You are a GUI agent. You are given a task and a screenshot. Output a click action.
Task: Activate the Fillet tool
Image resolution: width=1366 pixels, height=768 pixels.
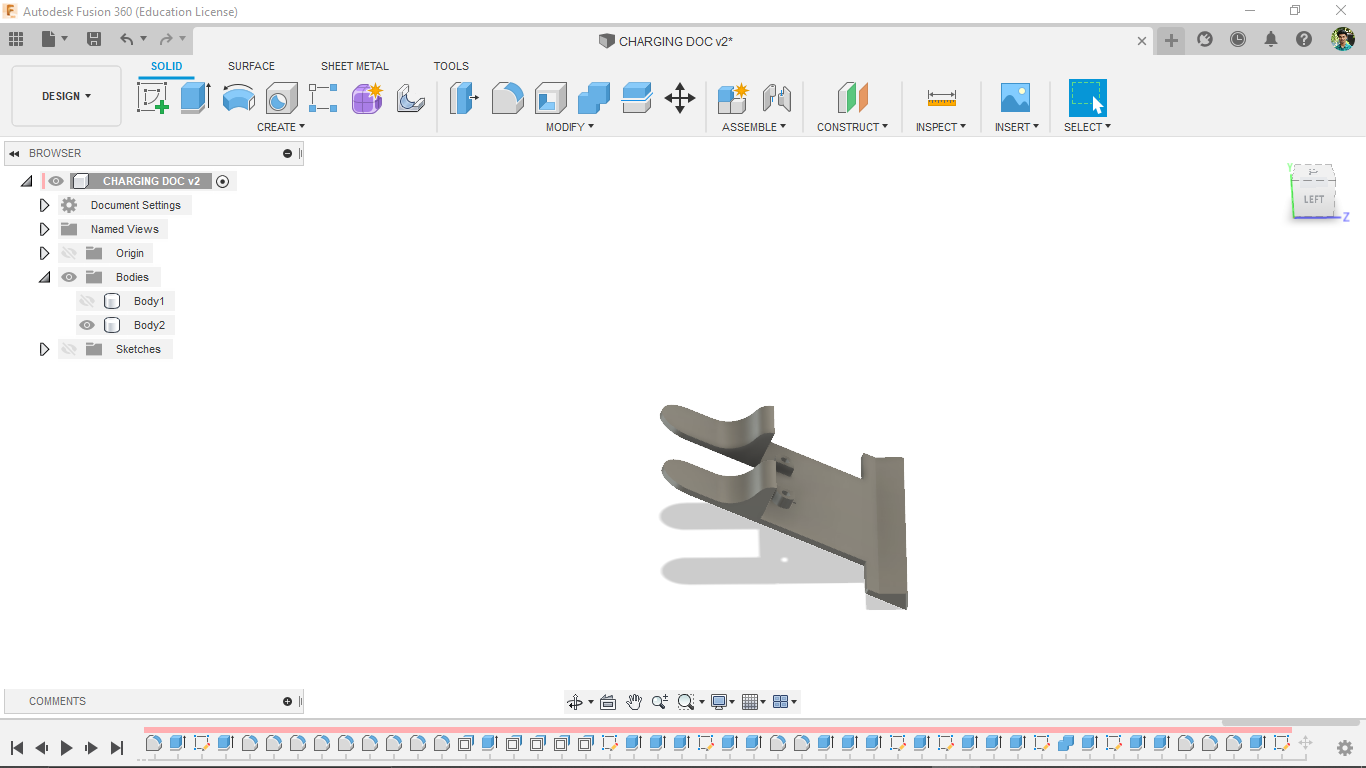point(508,98)
